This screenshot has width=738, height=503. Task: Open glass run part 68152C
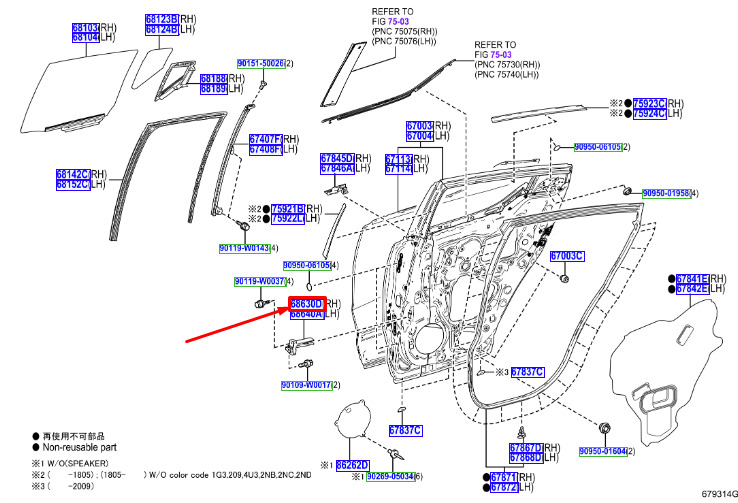tap(72, 184)
